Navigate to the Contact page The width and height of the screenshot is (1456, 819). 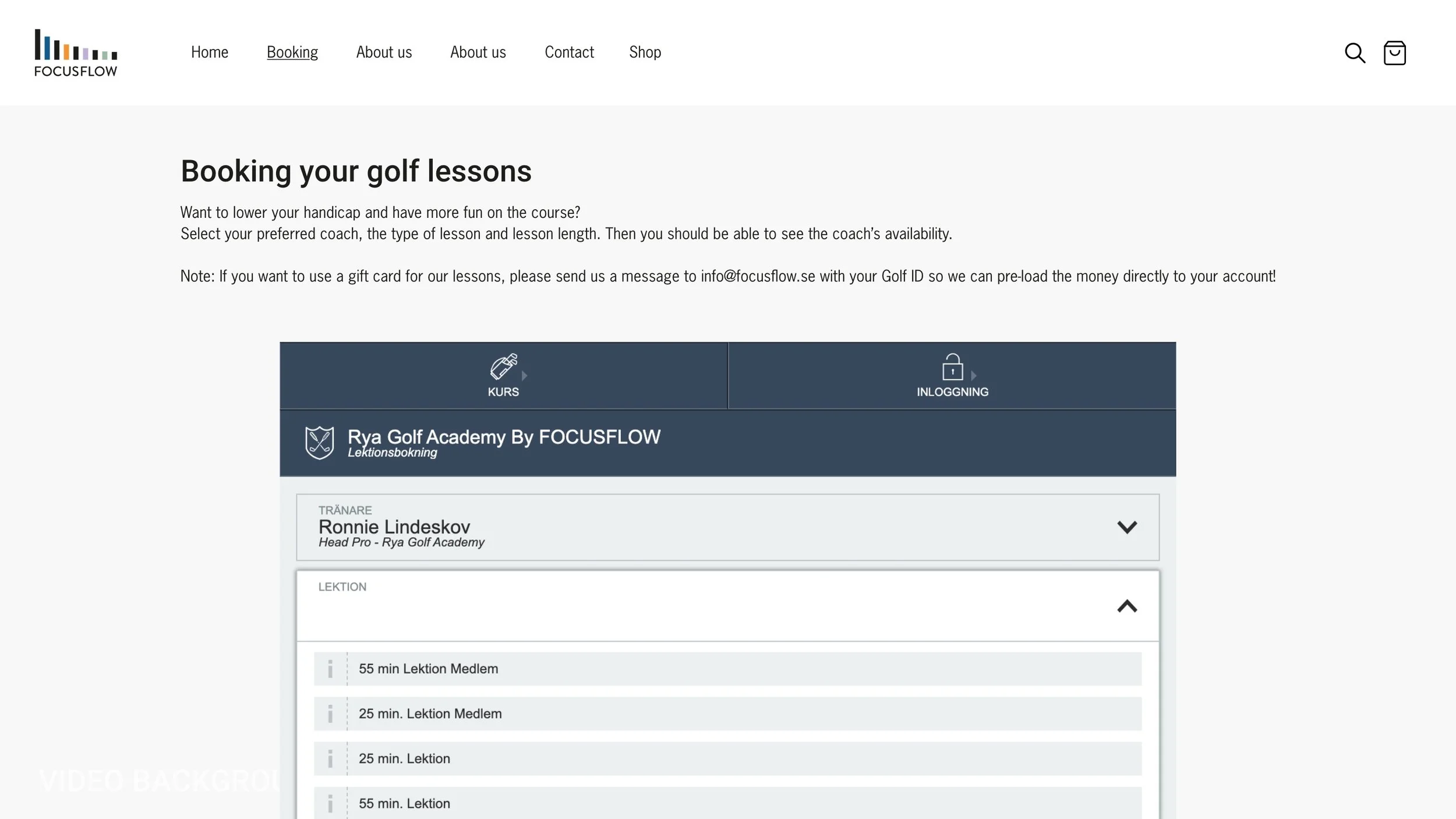pyautogui.click(x=569, y=52)
